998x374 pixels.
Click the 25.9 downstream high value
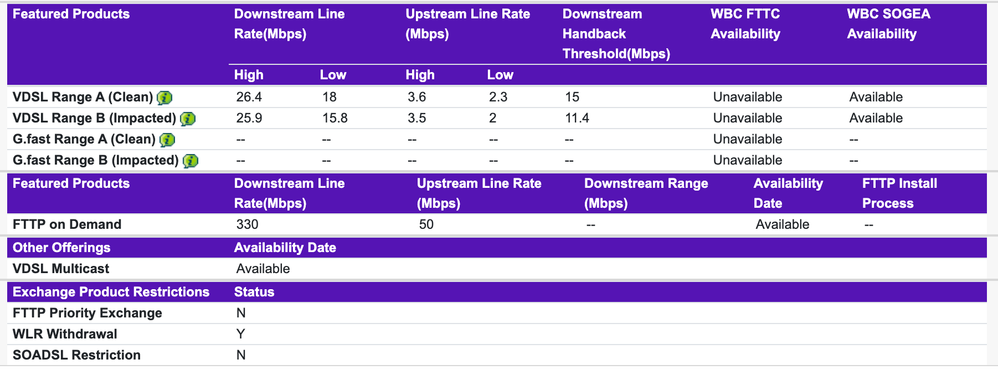(249, 118)
